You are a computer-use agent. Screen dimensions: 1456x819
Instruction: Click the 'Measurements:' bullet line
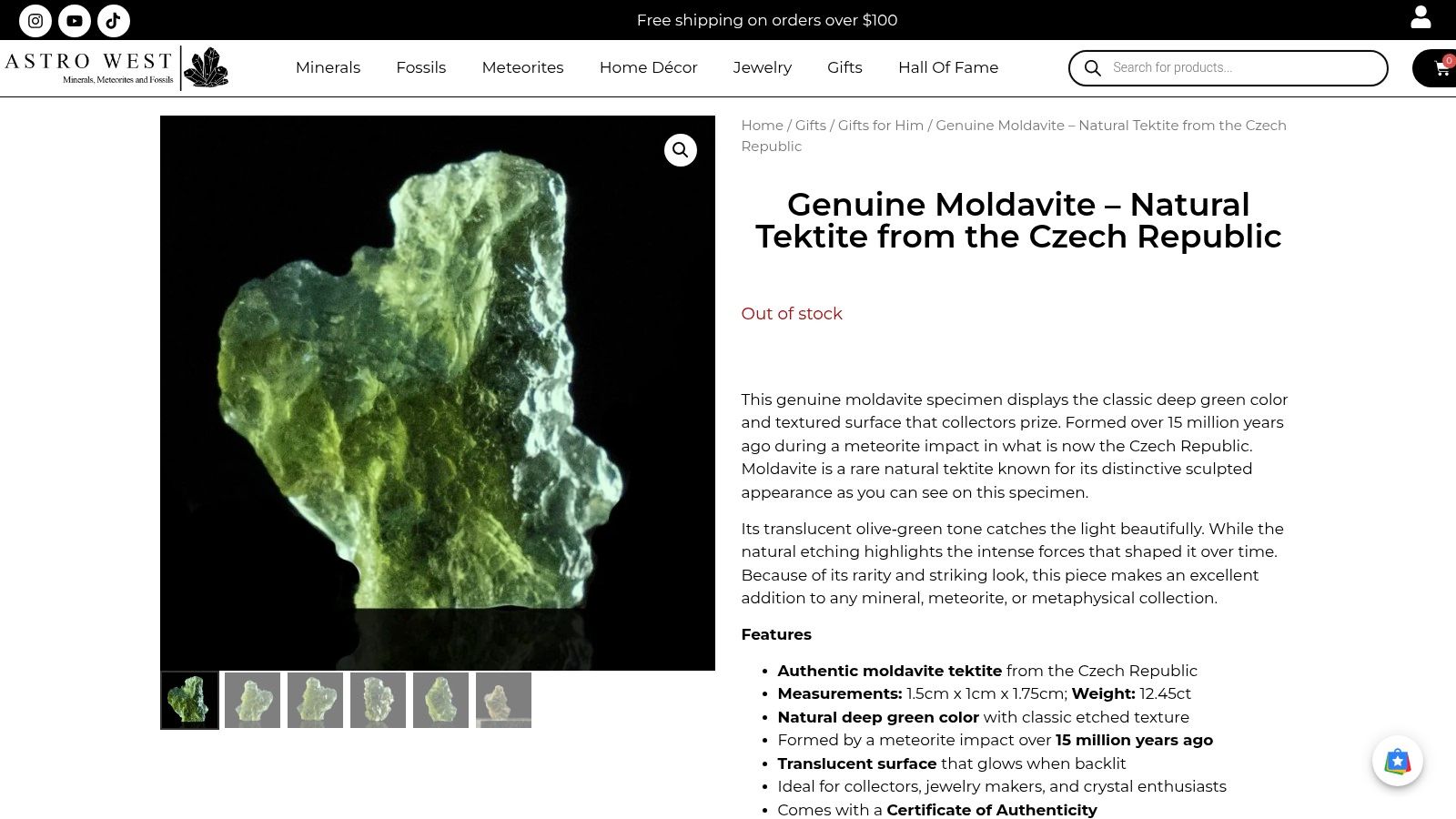(x=984, y=693)
